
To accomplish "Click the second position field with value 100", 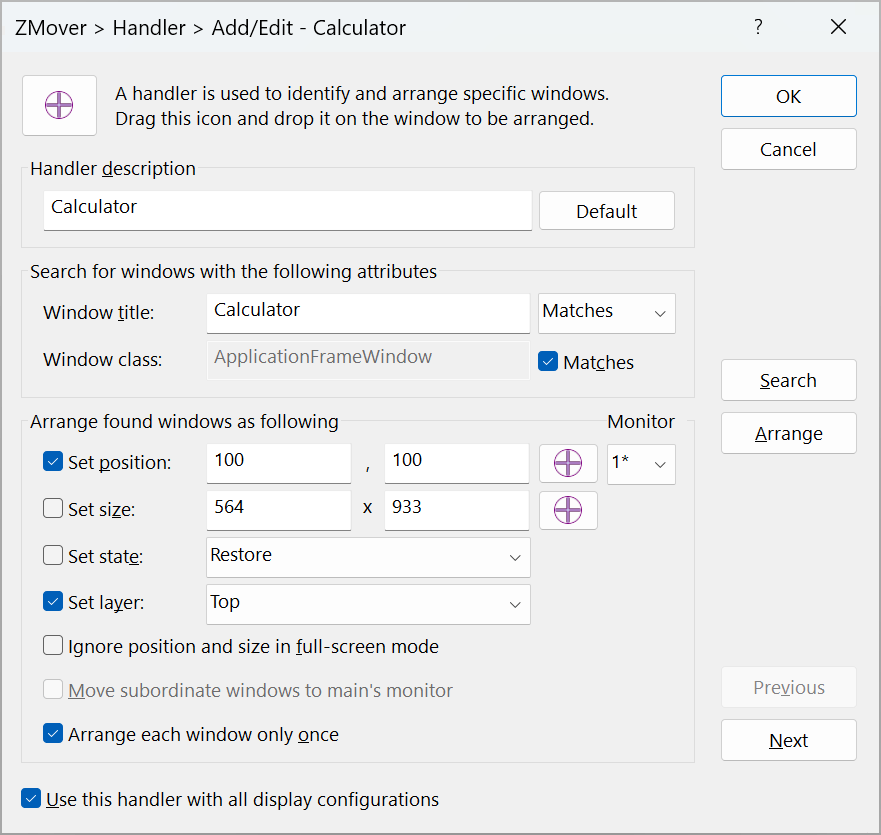I will 457,464.
